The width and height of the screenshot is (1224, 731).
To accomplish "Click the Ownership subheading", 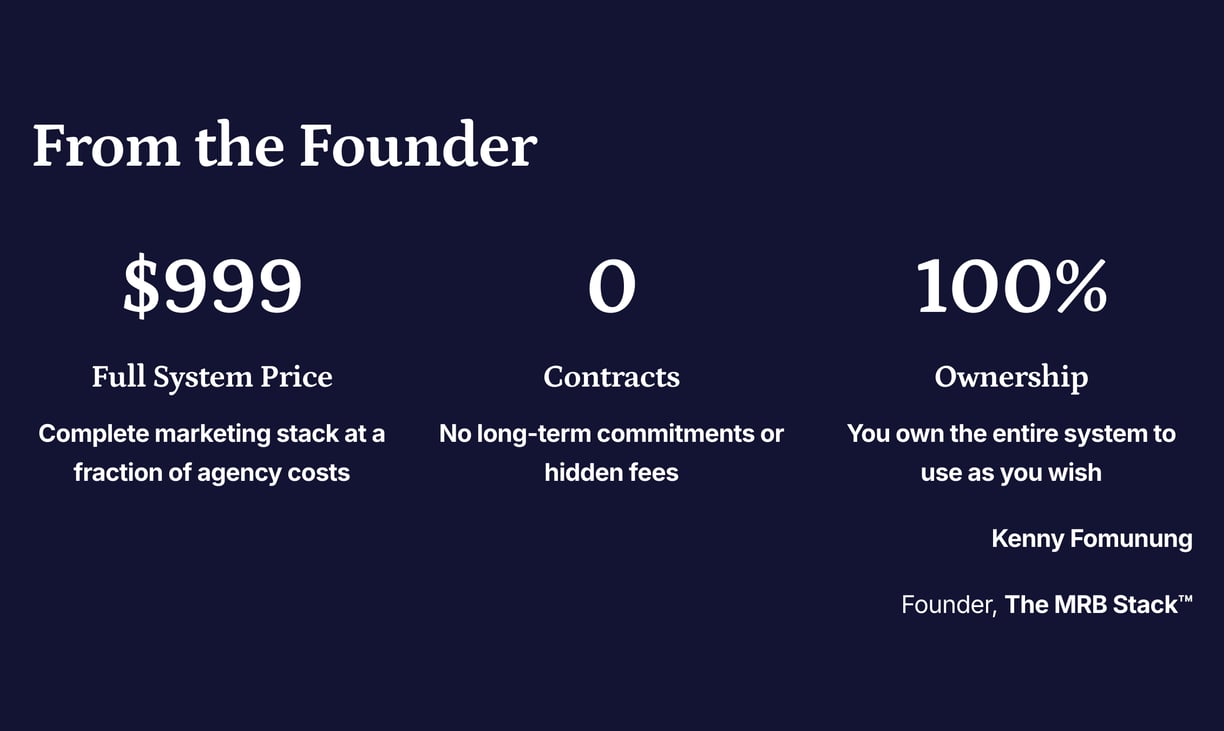I will pos(1011,377).
